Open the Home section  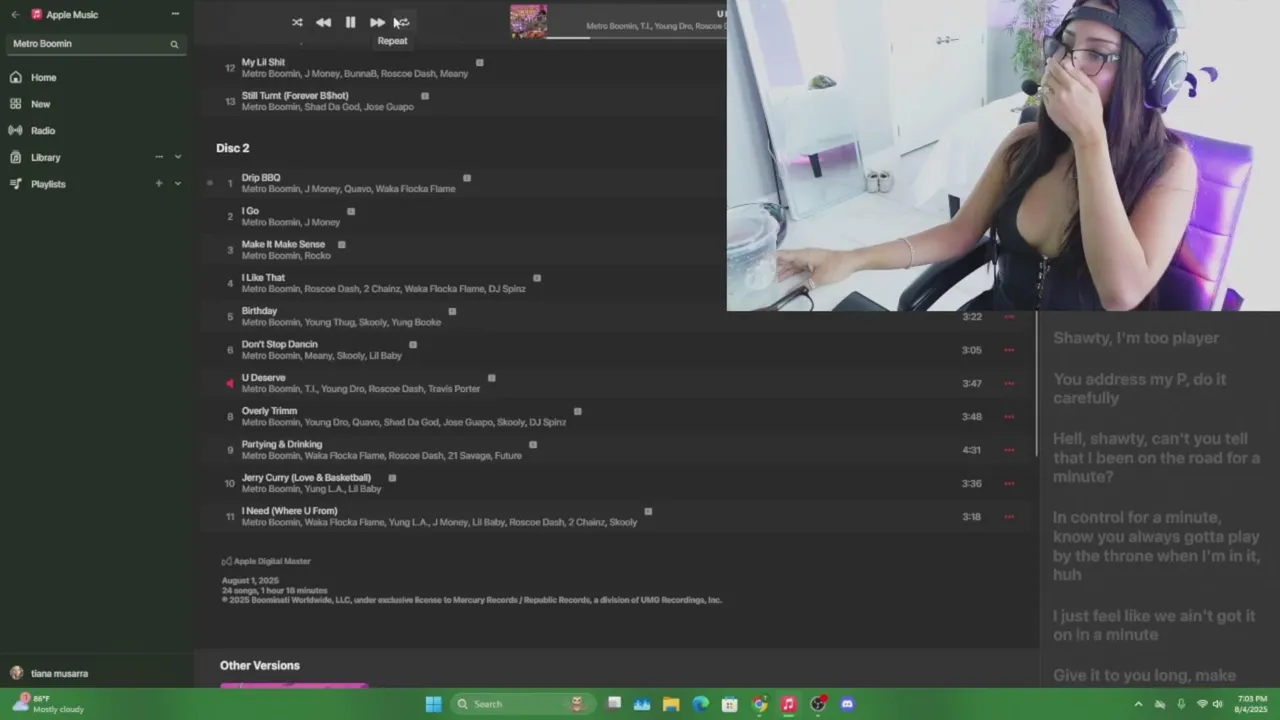click(43, 77)
